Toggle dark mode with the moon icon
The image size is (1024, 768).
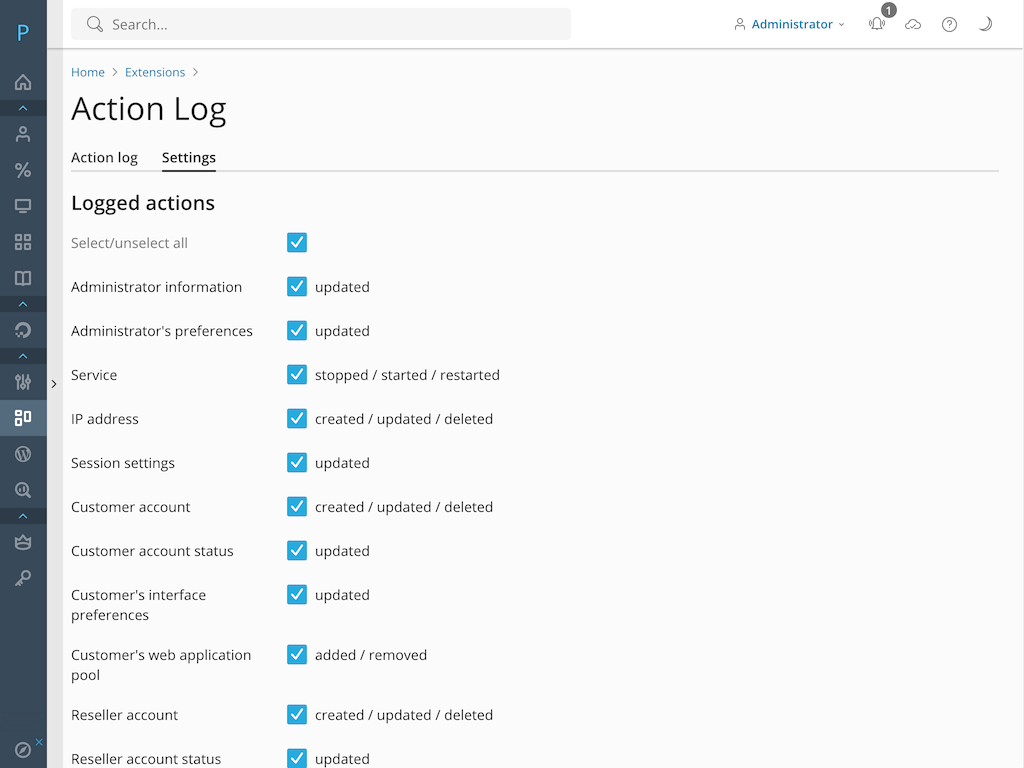point(985,23)
